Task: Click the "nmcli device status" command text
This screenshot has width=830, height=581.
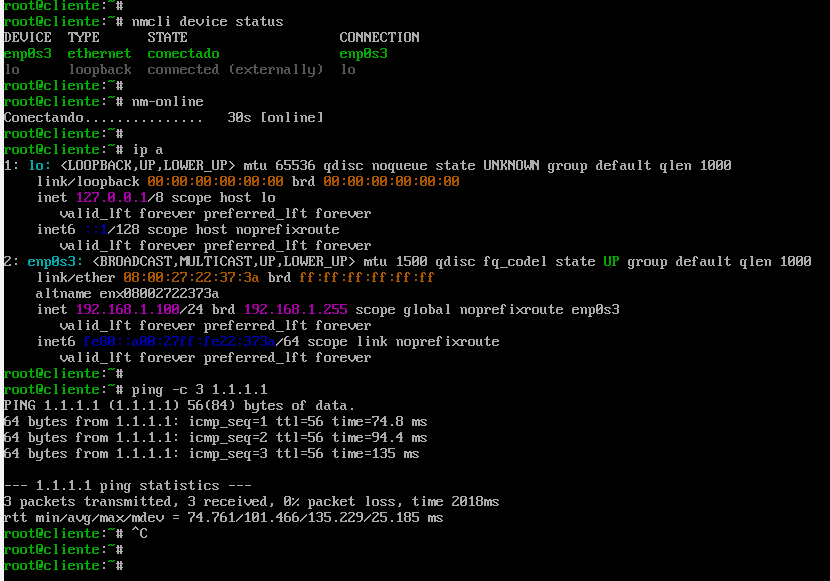Action: (208, 22)
